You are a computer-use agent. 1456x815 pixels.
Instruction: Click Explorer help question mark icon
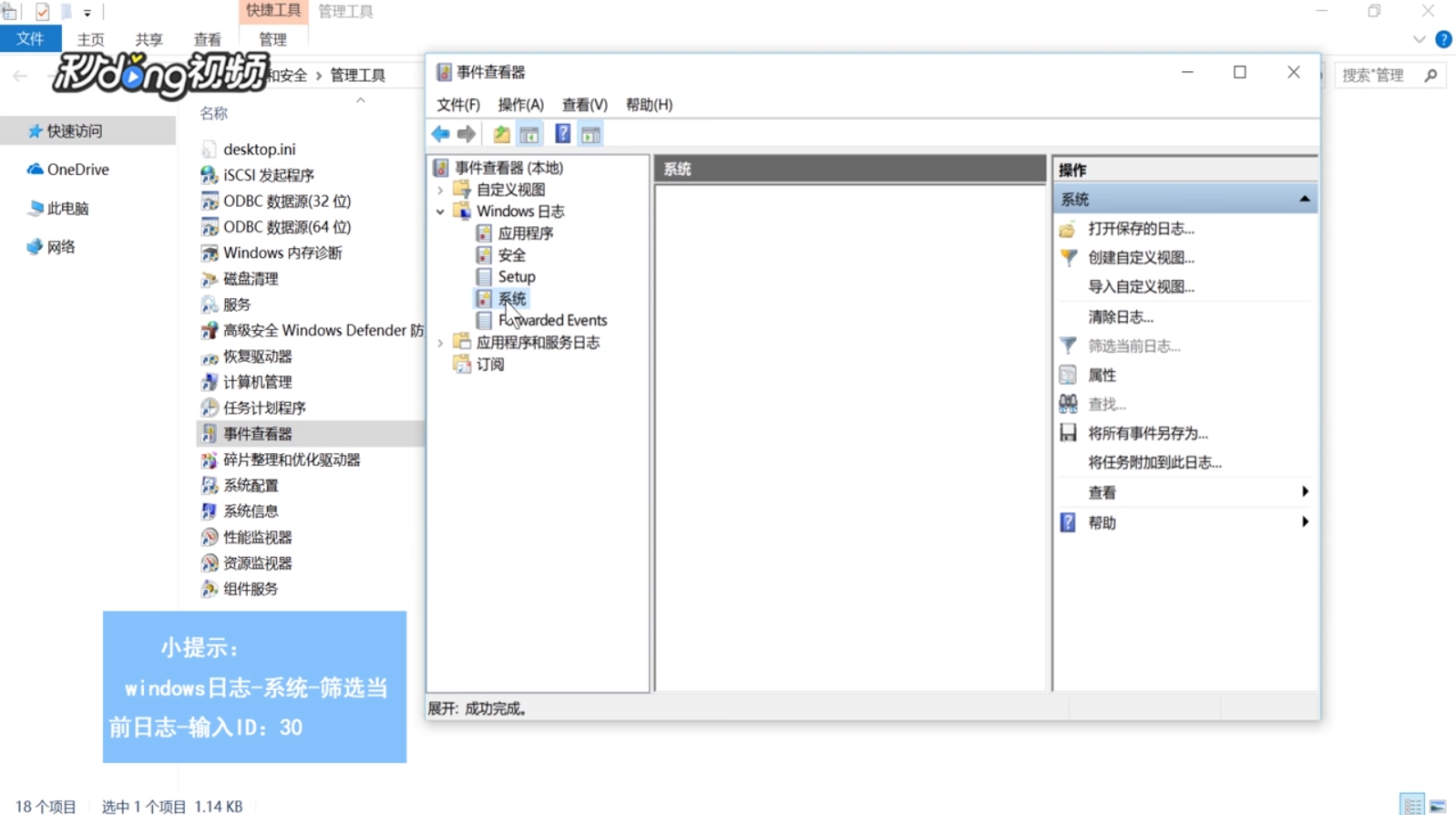point(1443,39)
